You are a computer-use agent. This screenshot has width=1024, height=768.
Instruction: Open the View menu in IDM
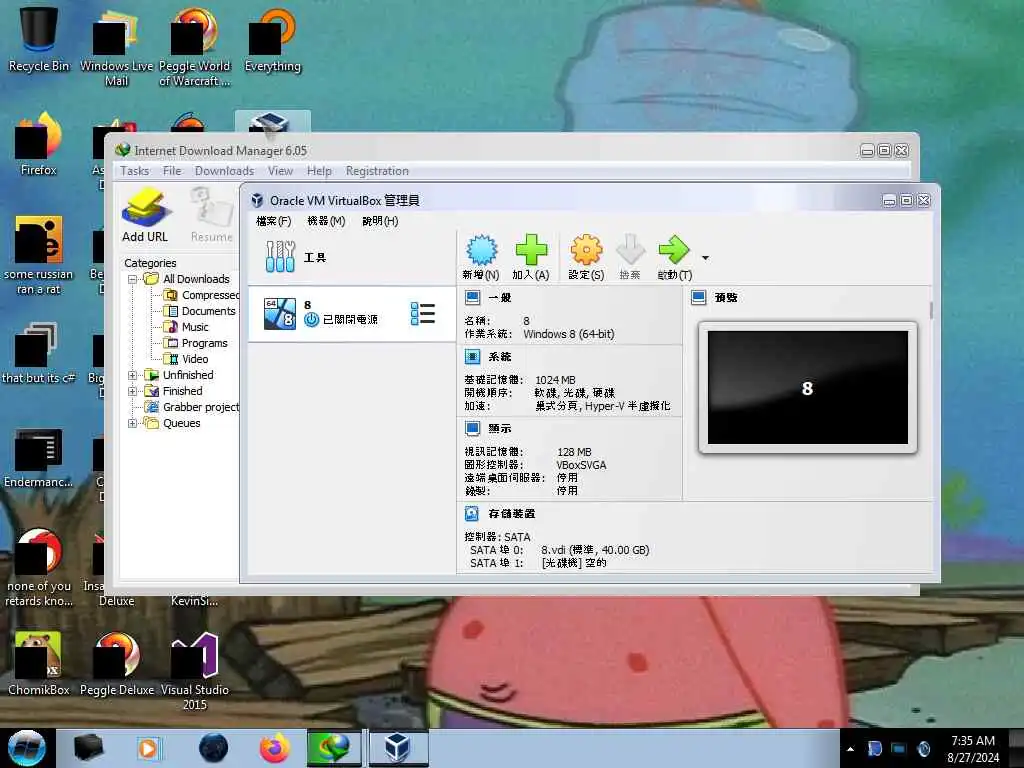click(x=280, y=170)
